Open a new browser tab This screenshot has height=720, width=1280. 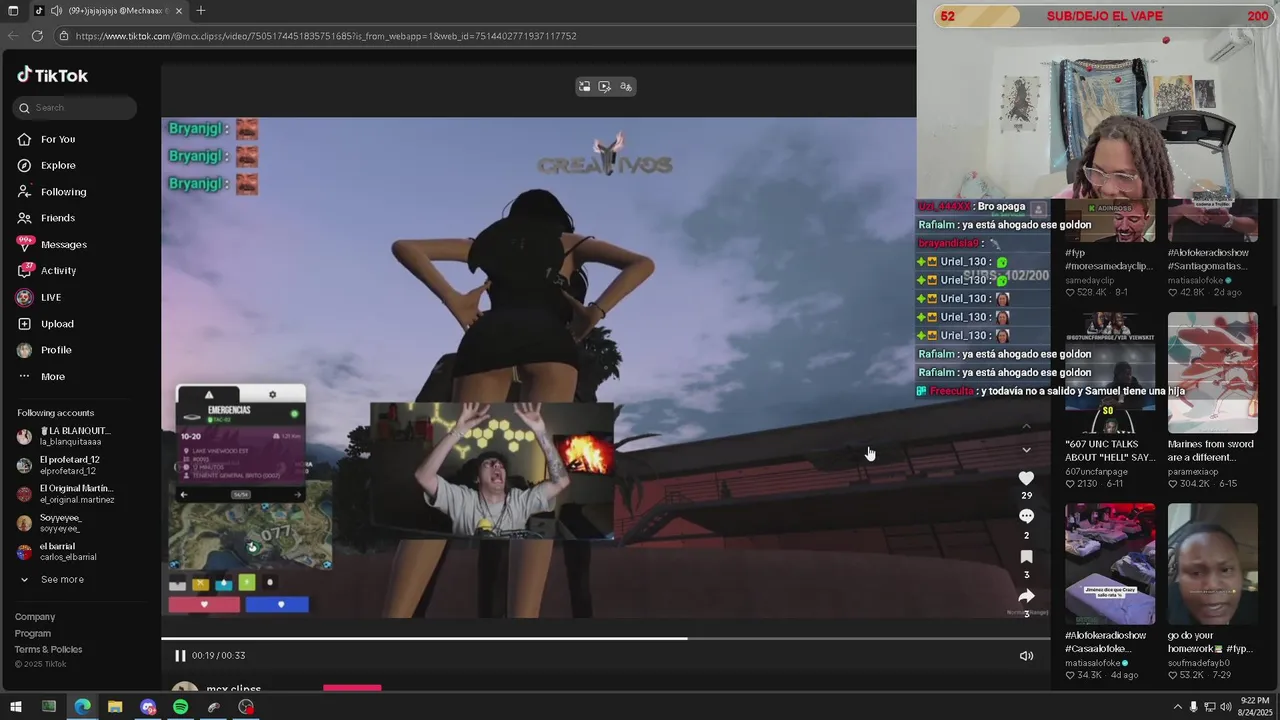coord(201,11)
